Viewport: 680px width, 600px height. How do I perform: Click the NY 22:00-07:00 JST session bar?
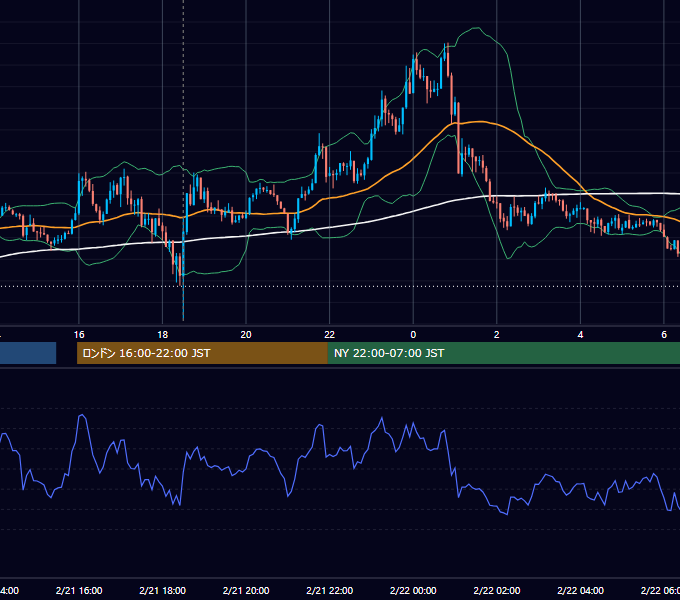pos(503,353)
